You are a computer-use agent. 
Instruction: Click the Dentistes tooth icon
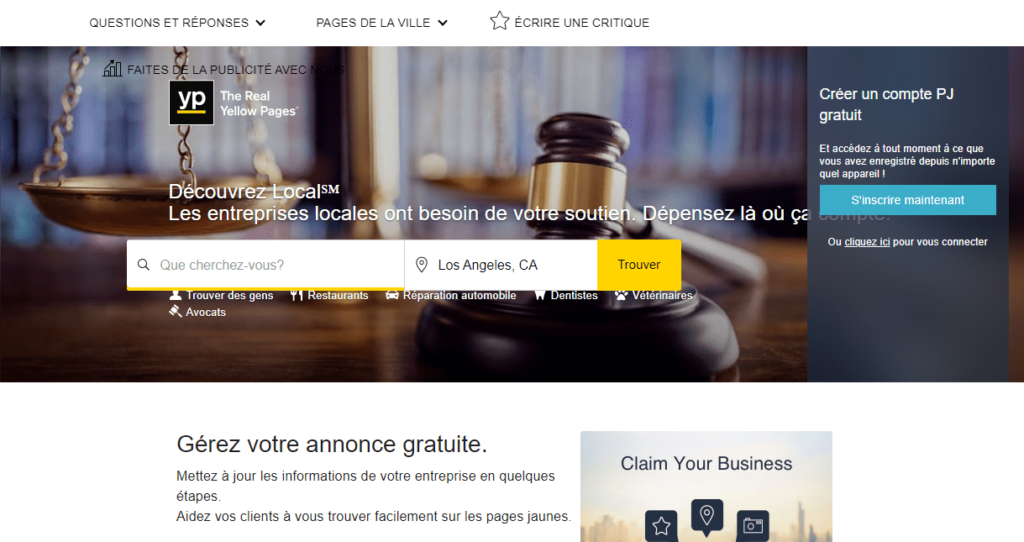pyautogui.click(x=540, y=295)
